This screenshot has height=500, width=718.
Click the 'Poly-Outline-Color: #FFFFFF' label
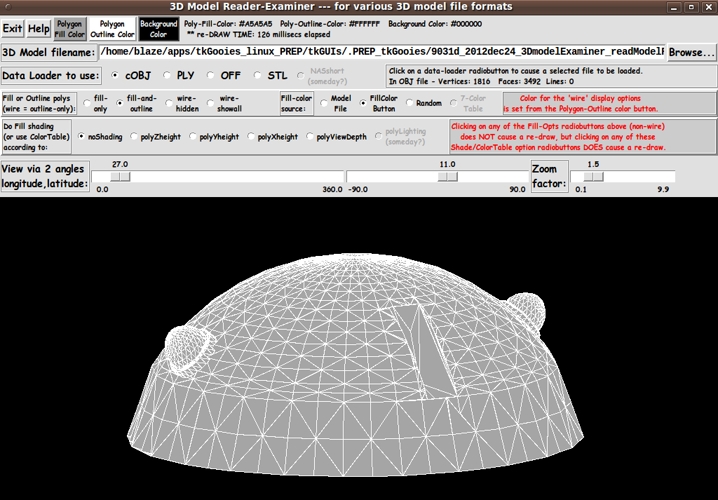coord(330,24)
